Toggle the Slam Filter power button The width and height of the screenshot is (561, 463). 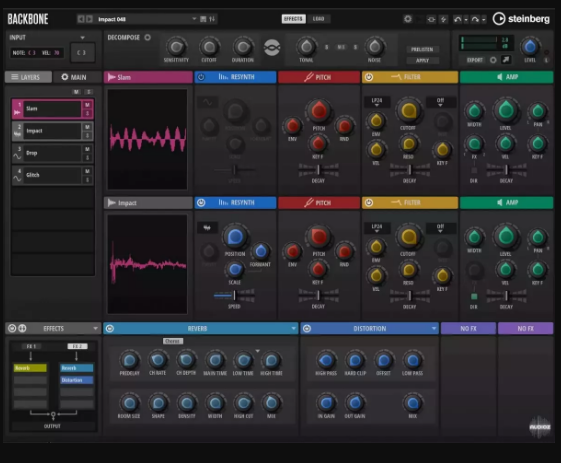coord(369,77)
